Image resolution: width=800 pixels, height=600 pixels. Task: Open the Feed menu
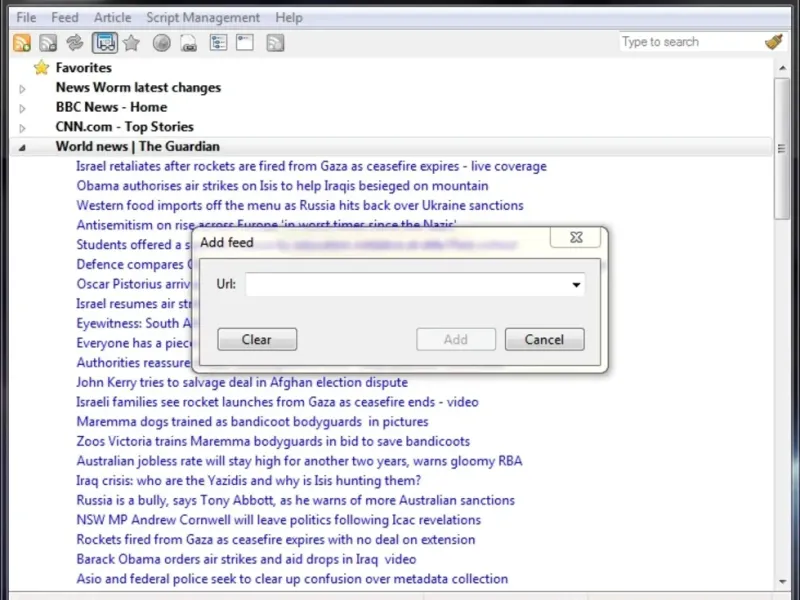click(x=65, y=17)
